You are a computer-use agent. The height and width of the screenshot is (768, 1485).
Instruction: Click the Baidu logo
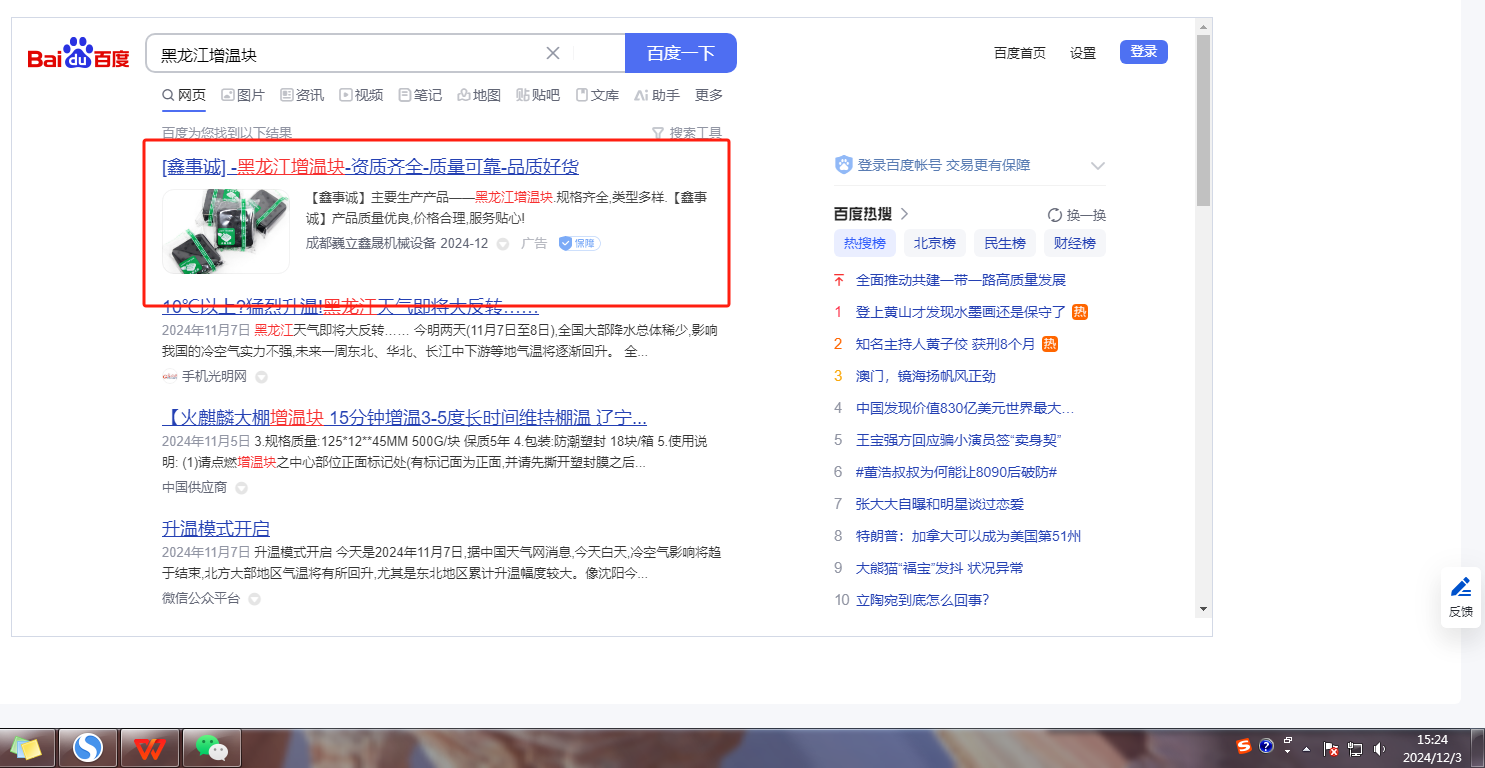[x=78, y=54]
